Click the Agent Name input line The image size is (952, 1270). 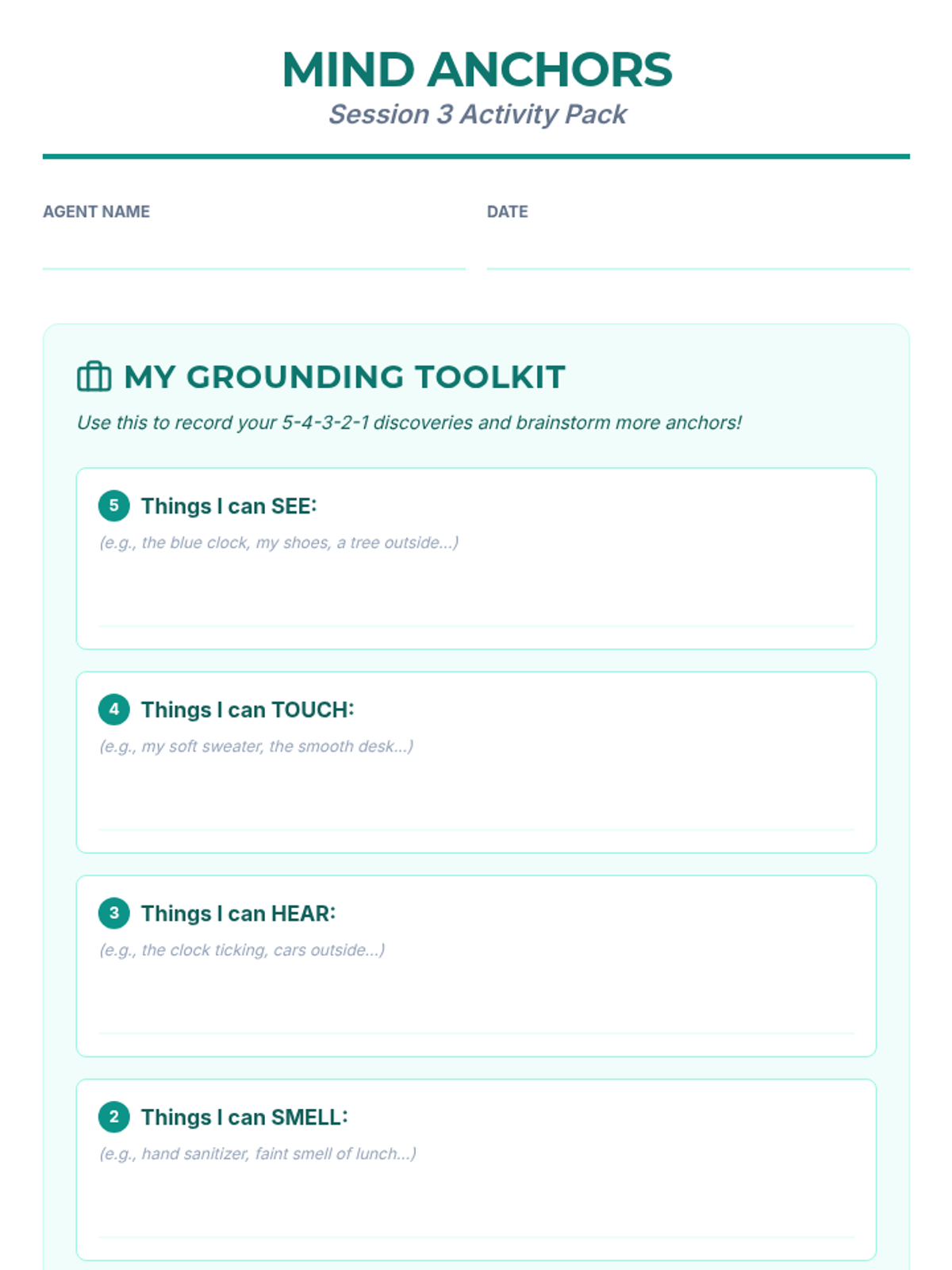point(254,254)
